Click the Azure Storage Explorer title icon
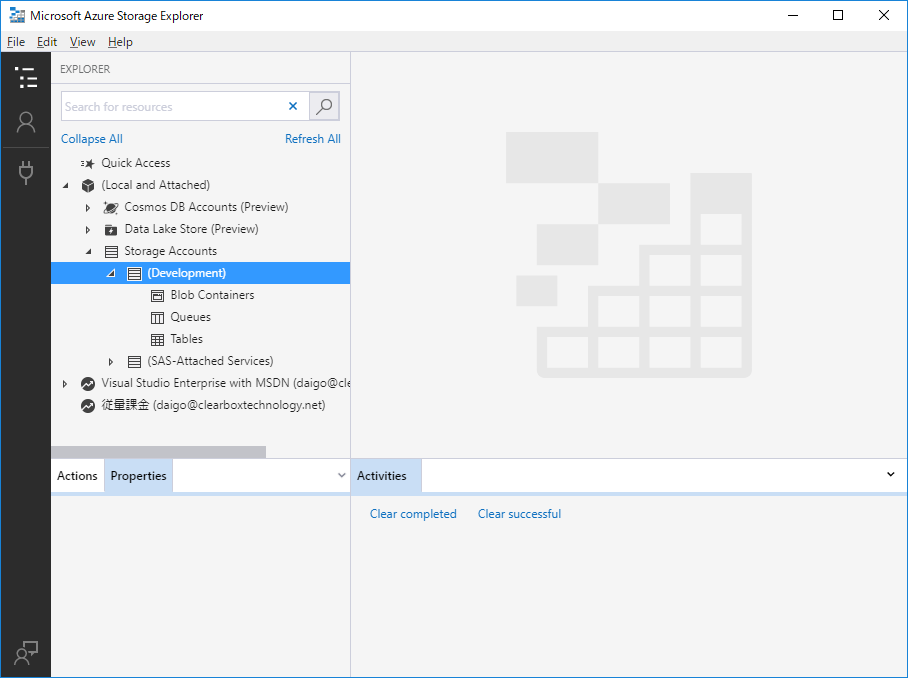Viewport: 908px width, 678px height. [x=17, y=16]
